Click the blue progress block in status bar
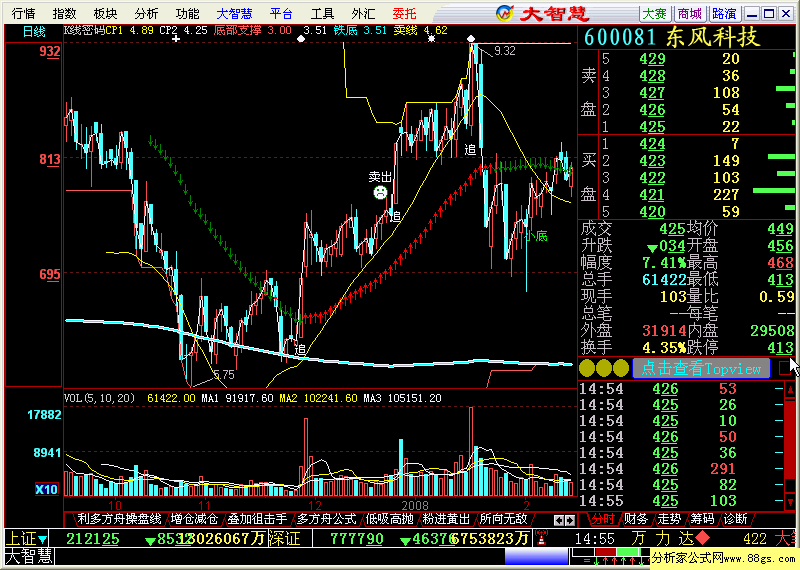800x570 pixels. pyautogui.click(x=536, y=556)
